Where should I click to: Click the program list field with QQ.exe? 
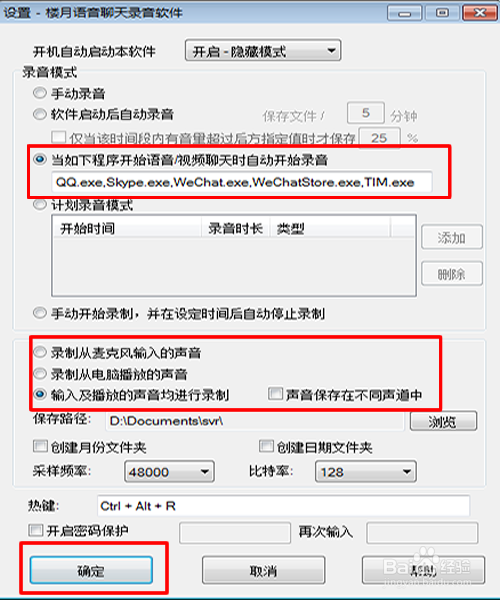click(x=242, y=182)
